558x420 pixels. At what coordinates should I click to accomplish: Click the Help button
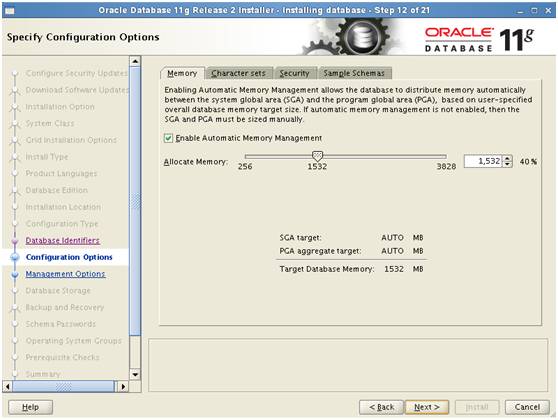(x=31, y=407)
